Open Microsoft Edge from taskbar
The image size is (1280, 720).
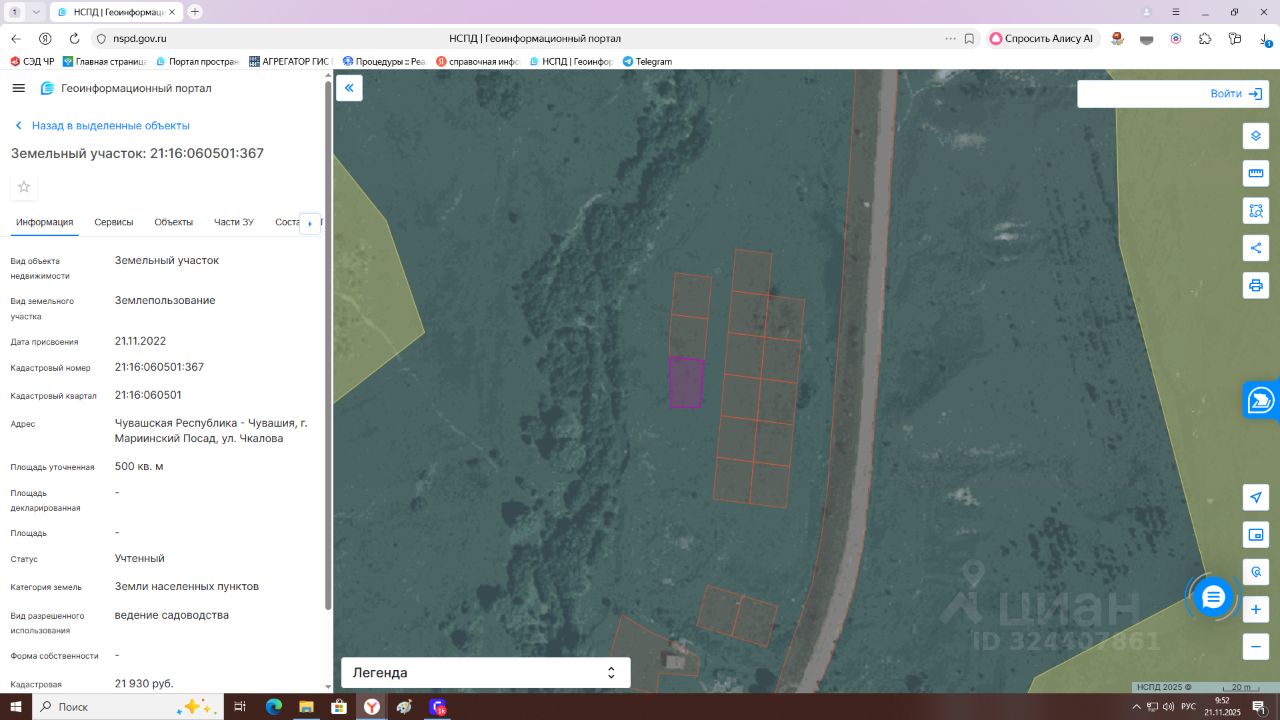pyautogui.click(x=273, y=707)
